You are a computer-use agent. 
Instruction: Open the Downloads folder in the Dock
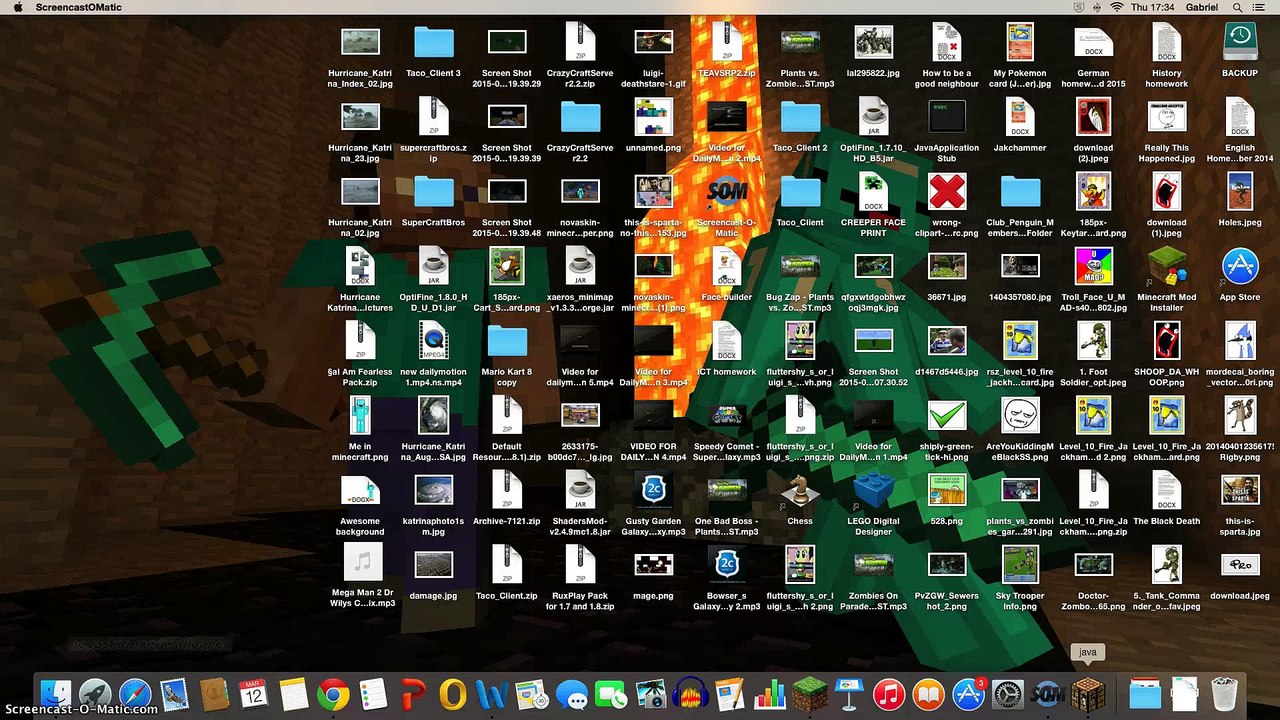point(1145,693)
